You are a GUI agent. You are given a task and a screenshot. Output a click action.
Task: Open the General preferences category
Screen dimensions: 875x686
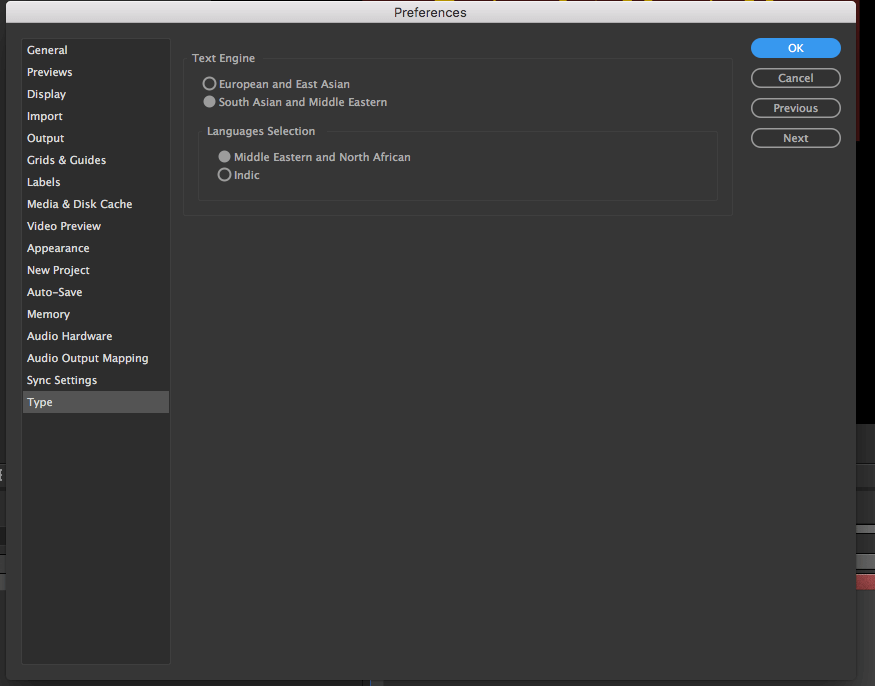(x=96, y=50)
